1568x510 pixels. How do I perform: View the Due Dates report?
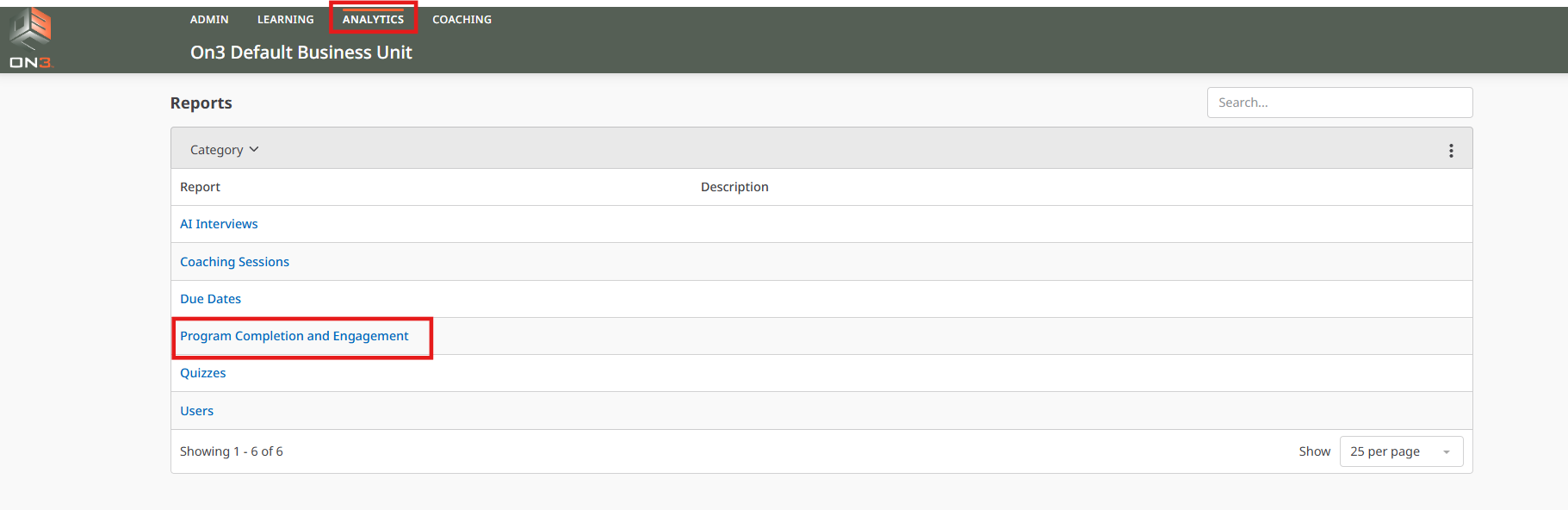point(210,299)
